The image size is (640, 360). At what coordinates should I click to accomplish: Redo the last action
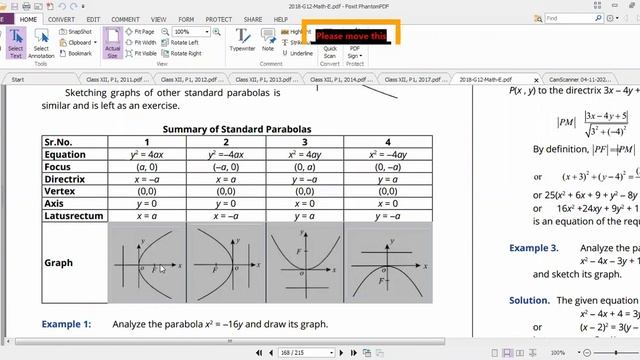(73, 6)
